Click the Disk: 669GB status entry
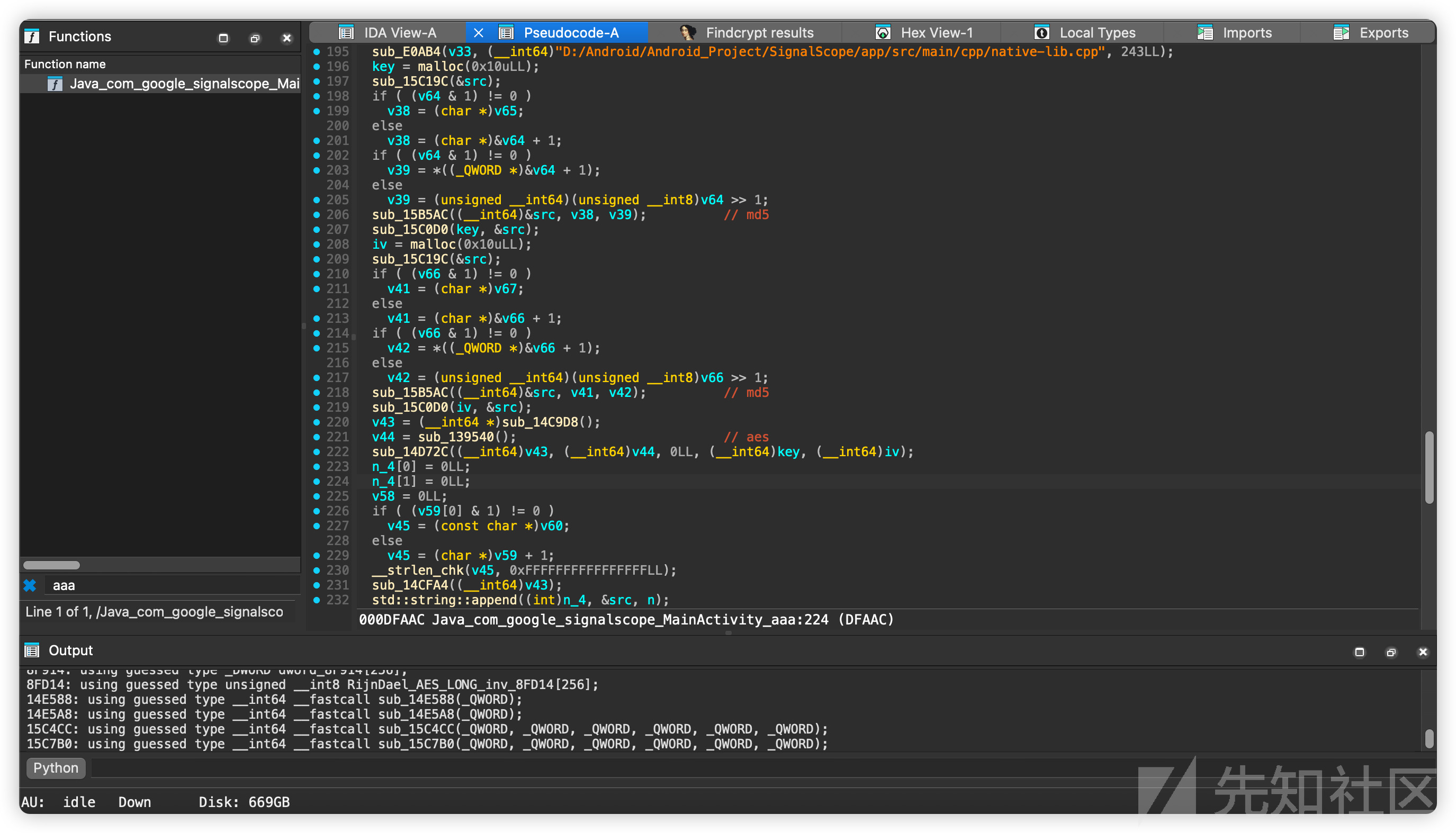This screenshot has width=1456, height=833. (244, 802)
